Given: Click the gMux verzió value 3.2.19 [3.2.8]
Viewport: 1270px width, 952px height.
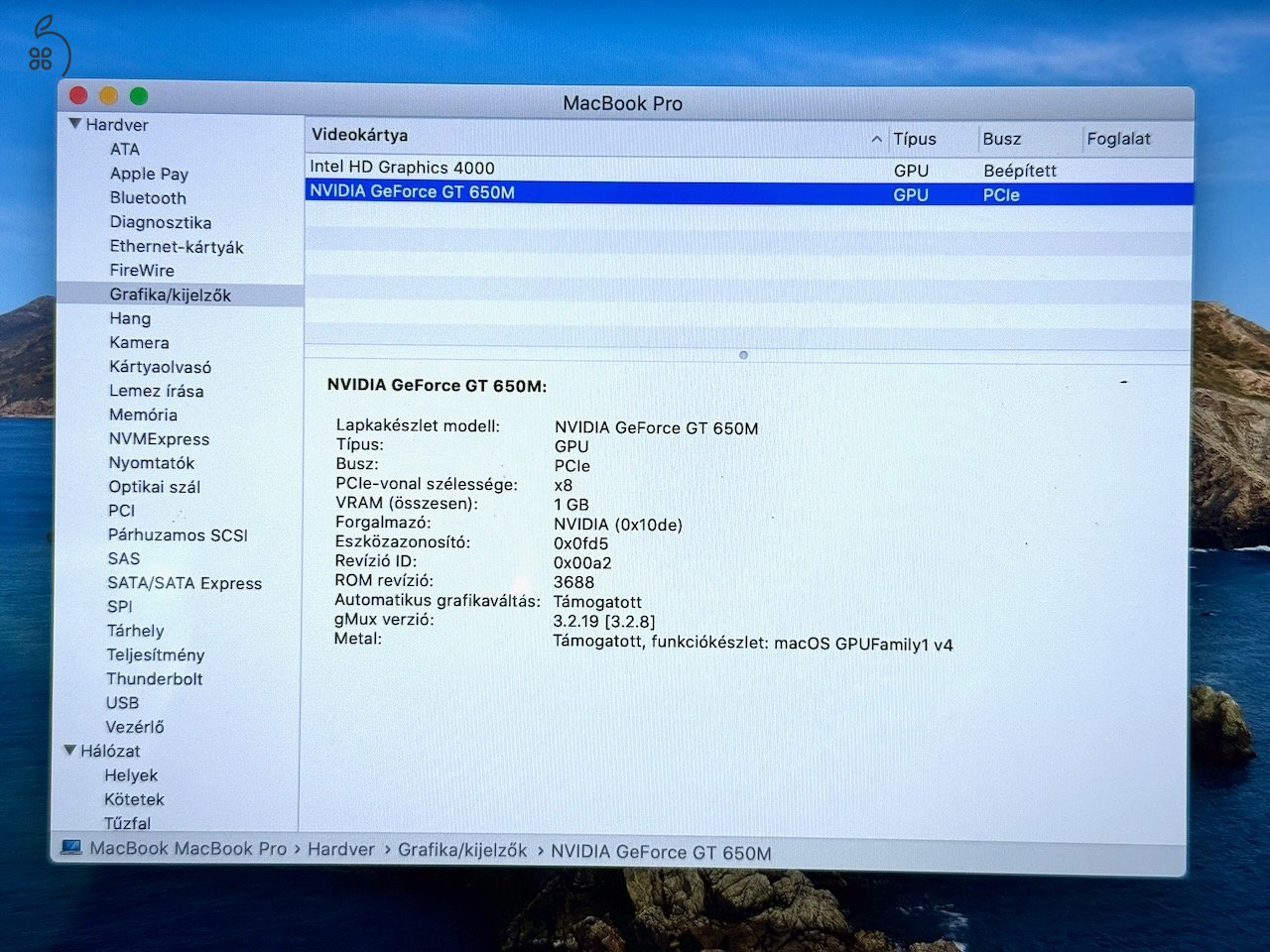Looking at the screenshot, I should [603, 622].
